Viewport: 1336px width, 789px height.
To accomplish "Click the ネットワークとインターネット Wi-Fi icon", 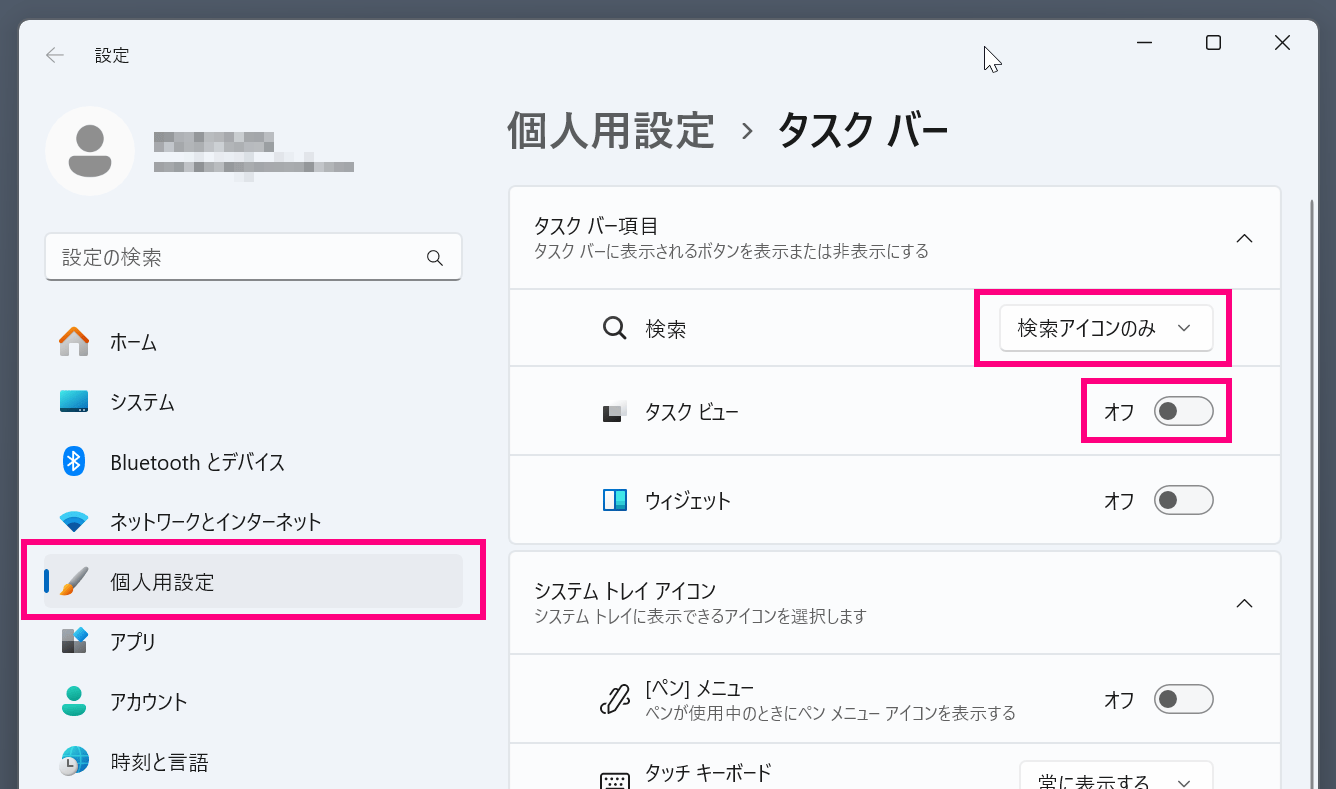I will point(74,522).
